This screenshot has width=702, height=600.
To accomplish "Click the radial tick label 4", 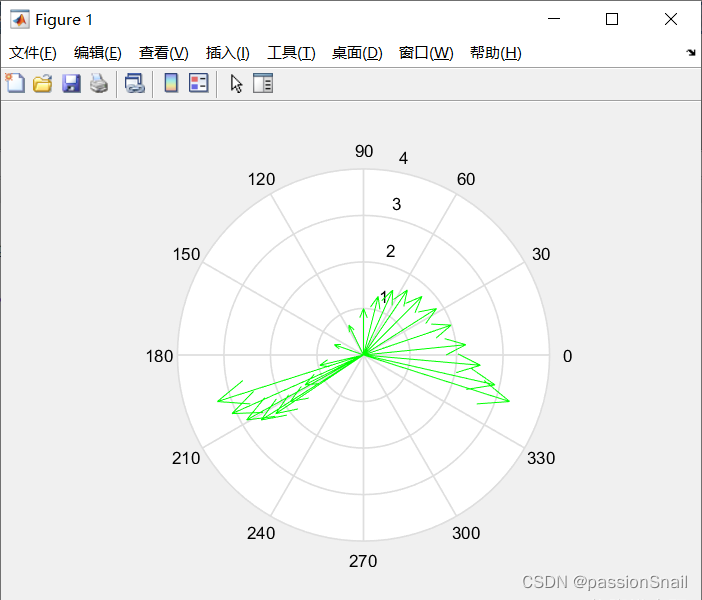I will coord(403,158).
